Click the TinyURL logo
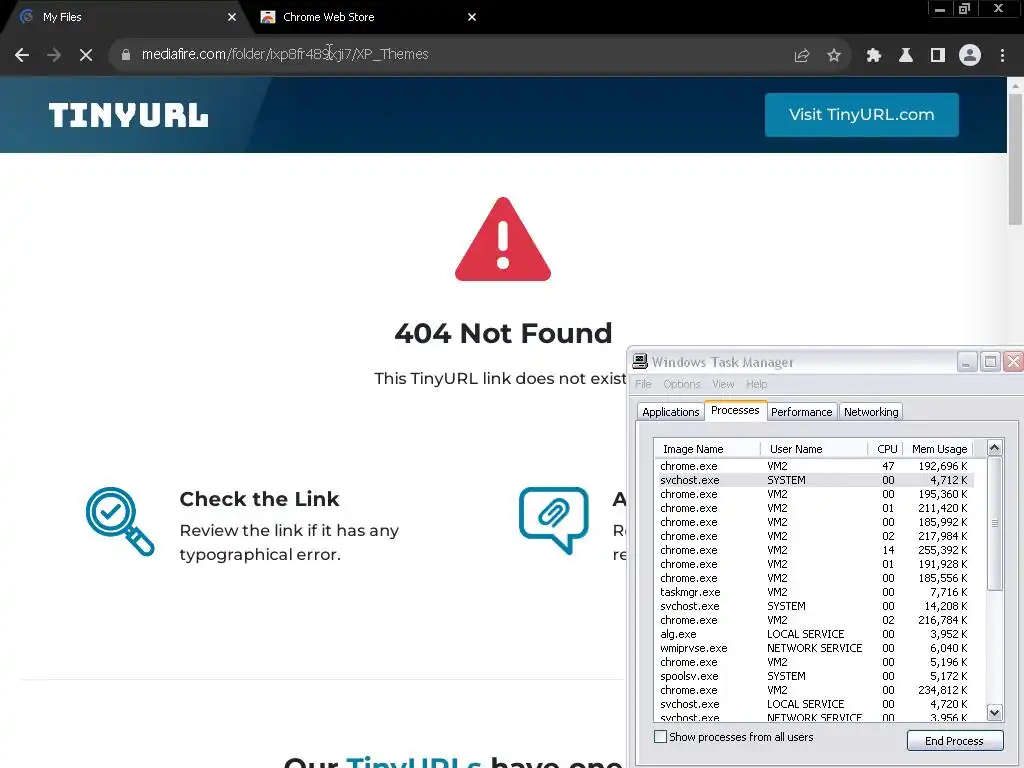The image size is (1024, 768). [x=129, y=116]
